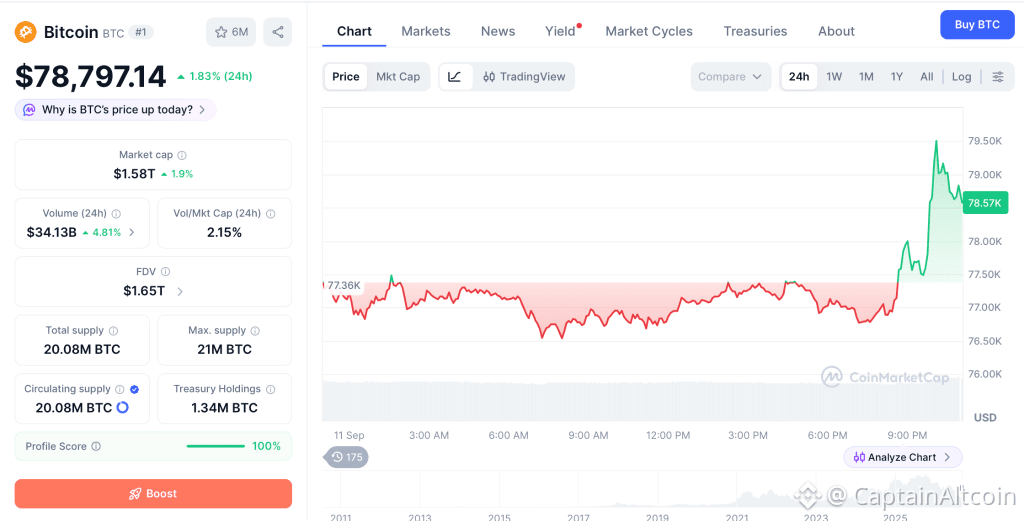The width and height of the screenshot is (1024, 521).
Task: Click Market cap info icon
Action: [182, 155]
